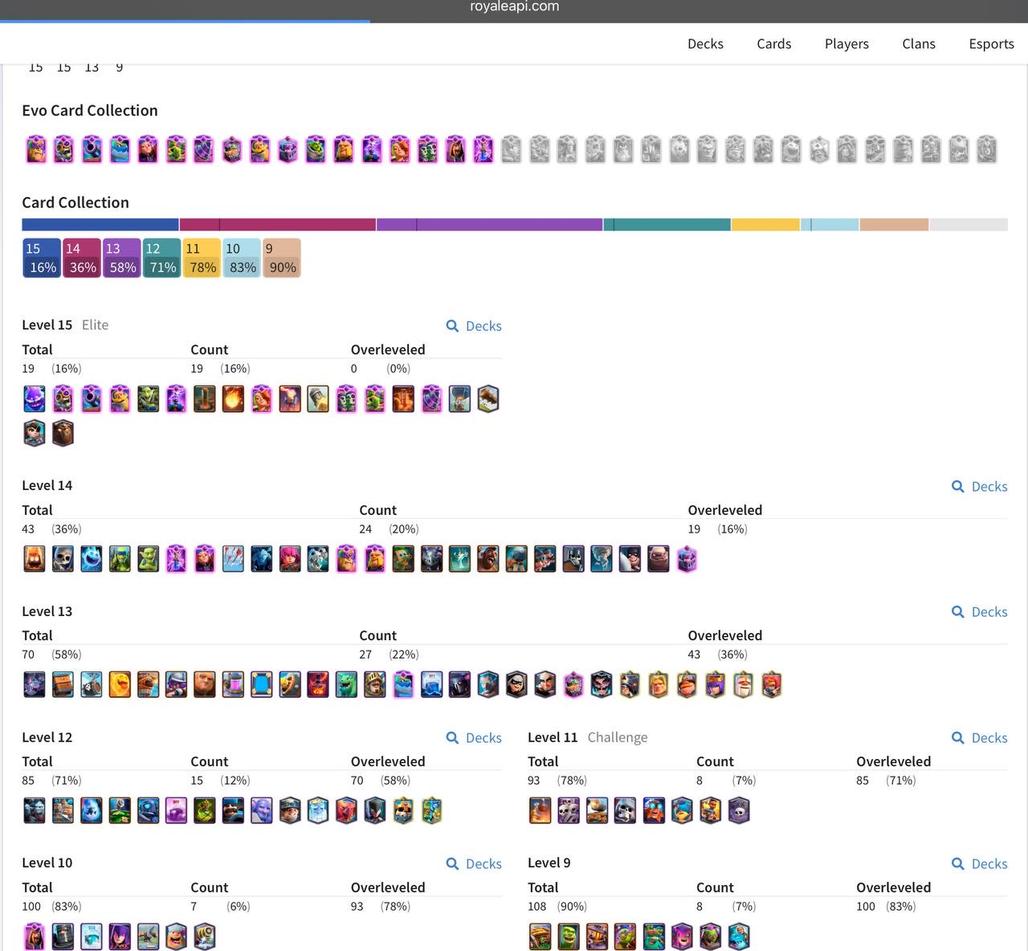Open the Decks navigation menu

(x=705, y=44)
